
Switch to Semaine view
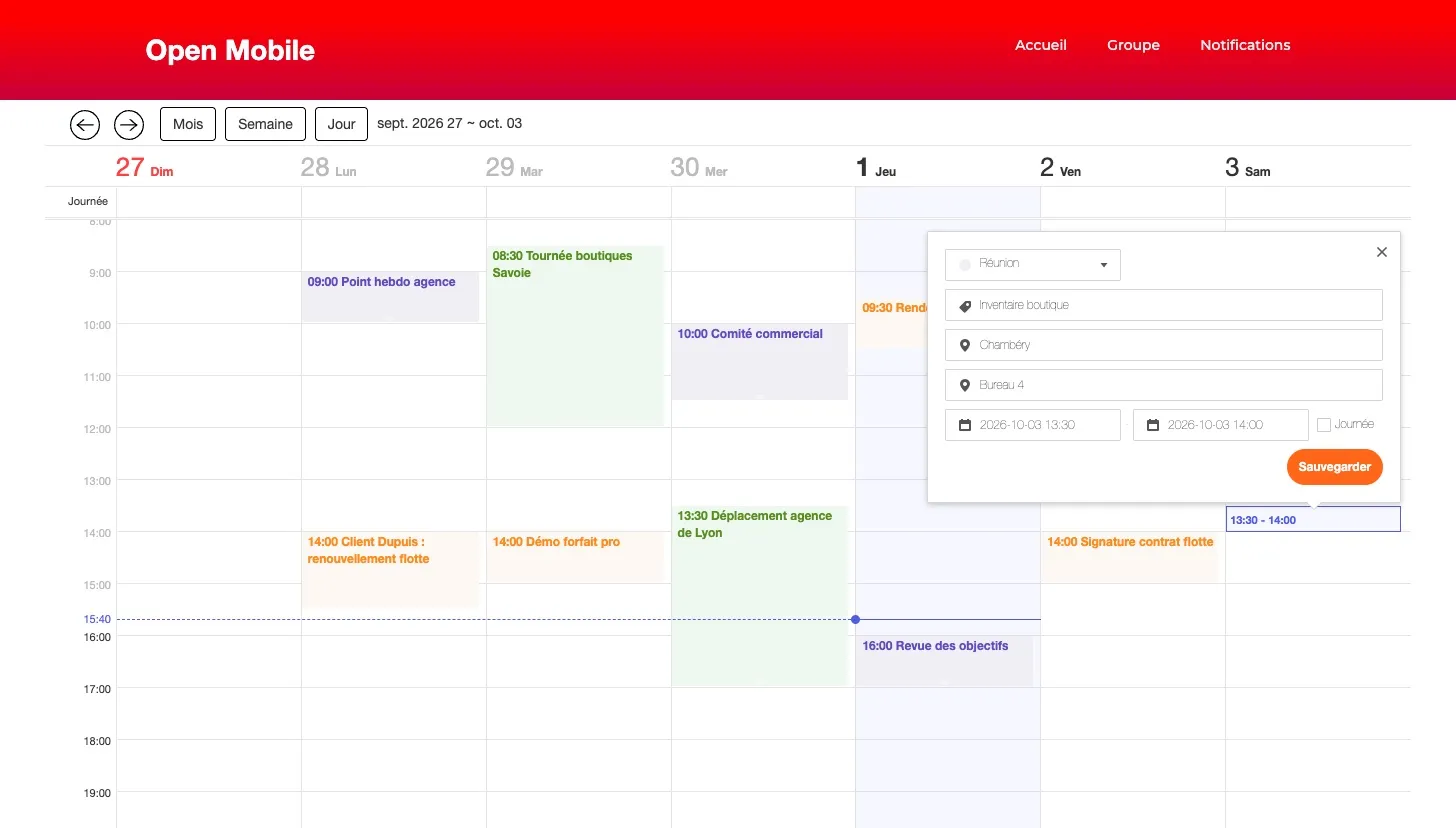(265, 124)
